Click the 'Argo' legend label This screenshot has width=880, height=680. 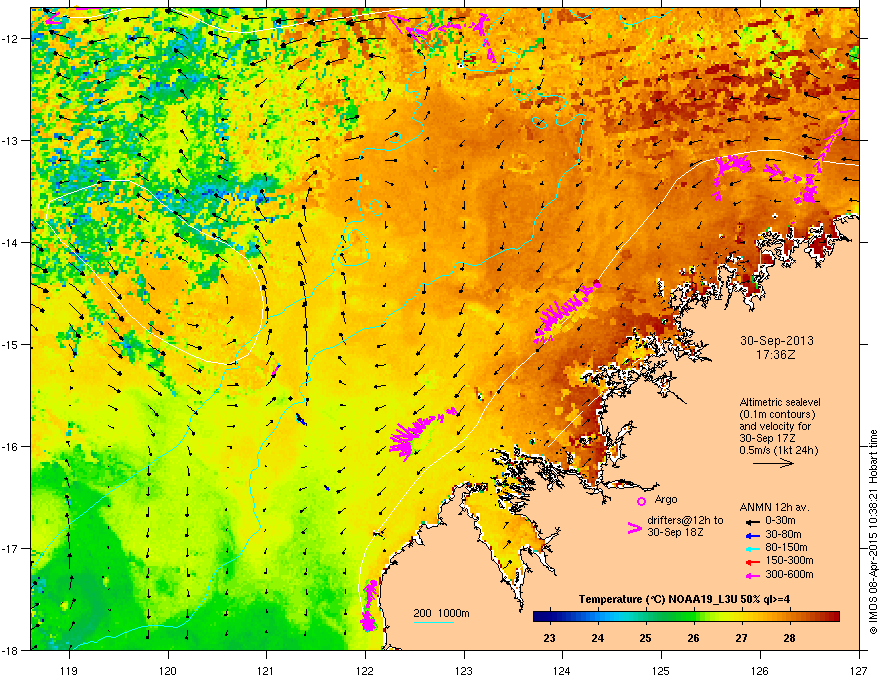pos(666,500)
